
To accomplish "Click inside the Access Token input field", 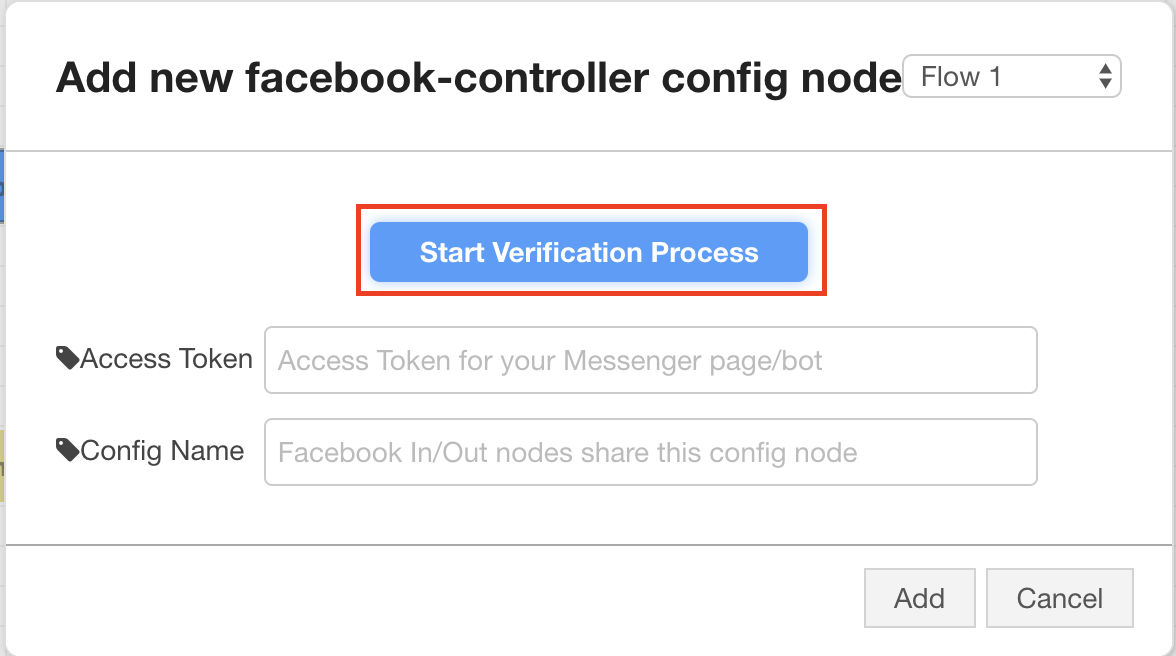I will click(650, 360).
